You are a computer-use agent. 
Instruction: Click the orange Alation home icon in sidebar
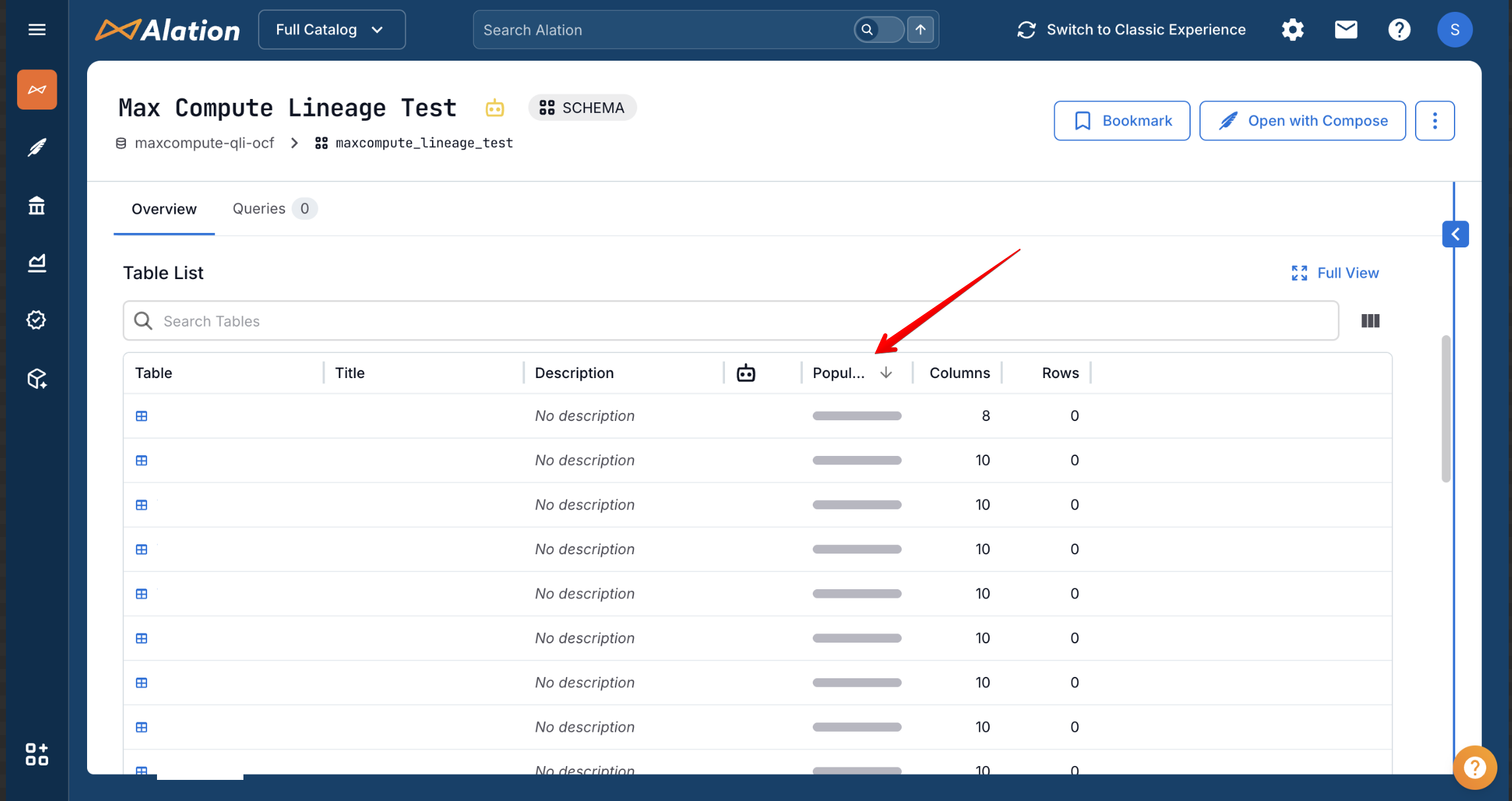pos(37,90)
